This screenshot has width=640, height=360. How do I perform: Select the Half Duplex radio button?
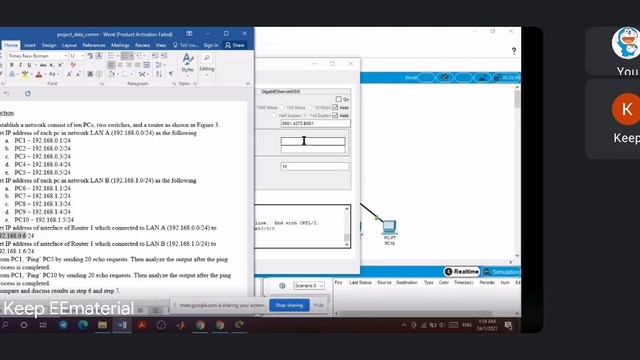pyautogui.click(x=274, y=116)
